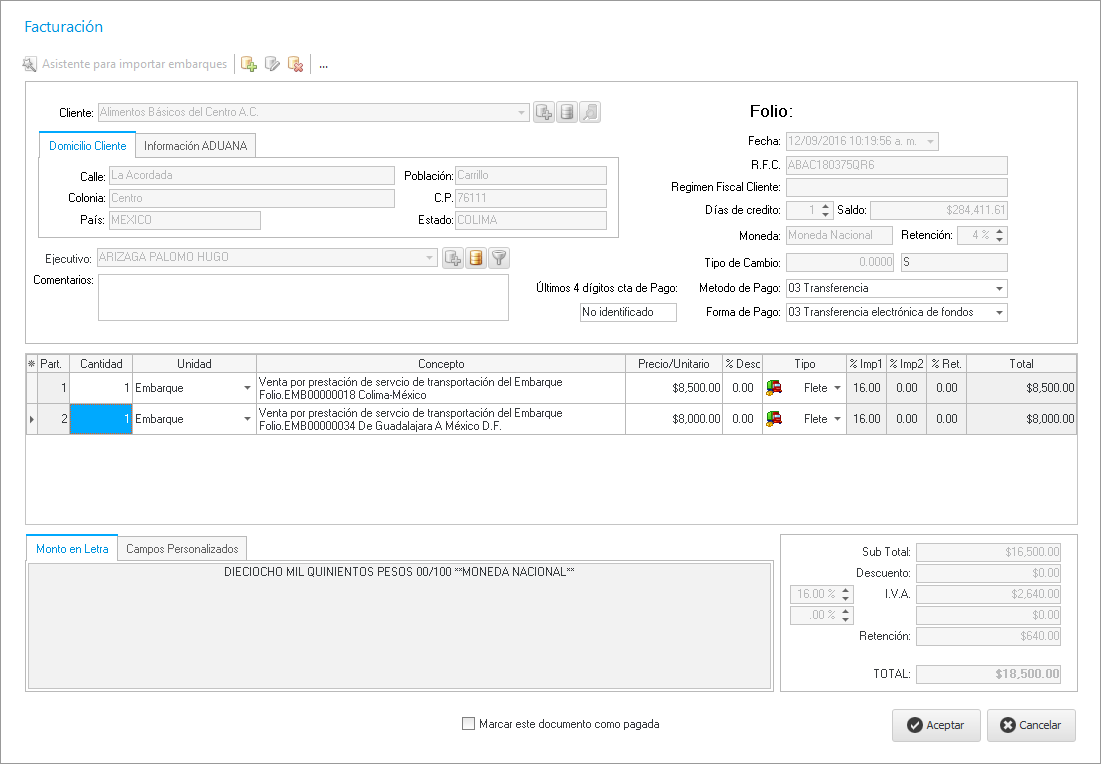This screenshot has height=764, width=1101.
Task: Click the truck icon in row 1 Tipo
Action: (x=775, y=388)
